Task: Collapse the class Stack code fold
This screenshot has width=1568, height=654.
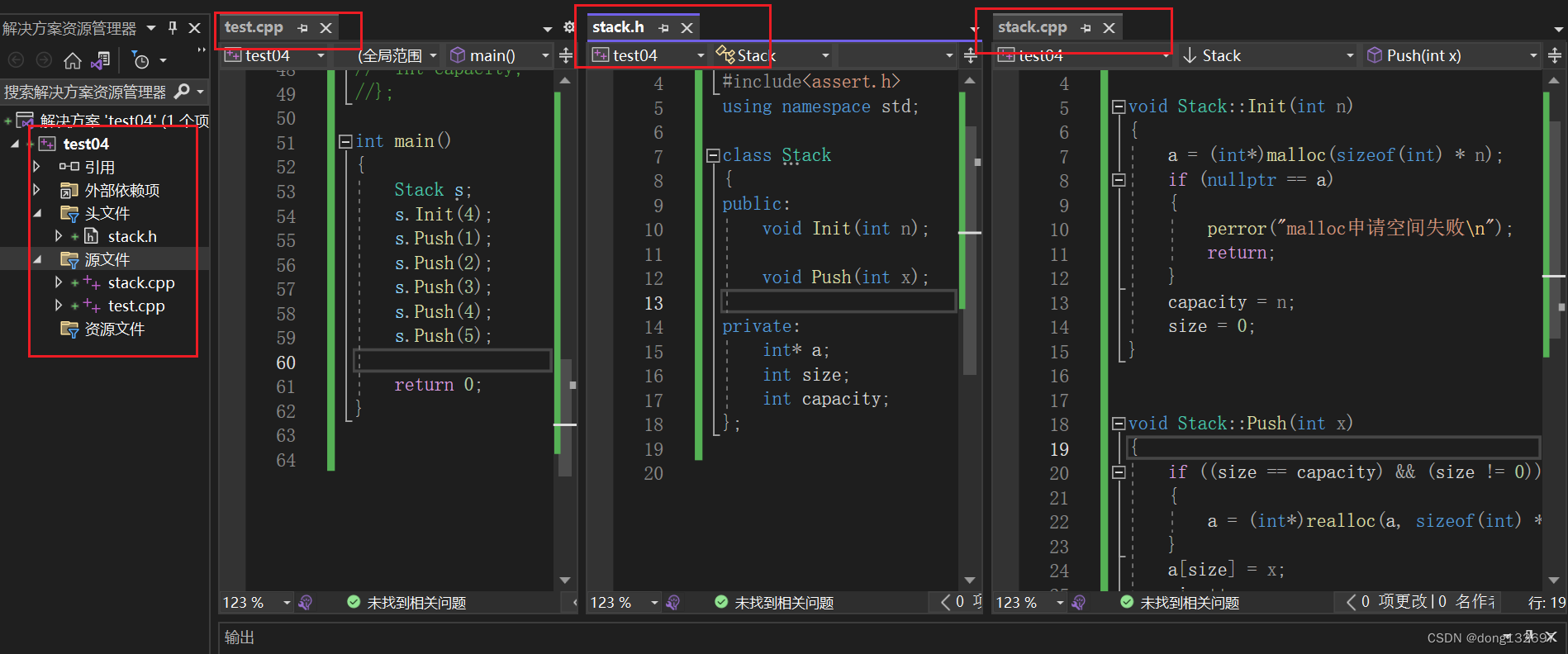Action: point(712,155)
